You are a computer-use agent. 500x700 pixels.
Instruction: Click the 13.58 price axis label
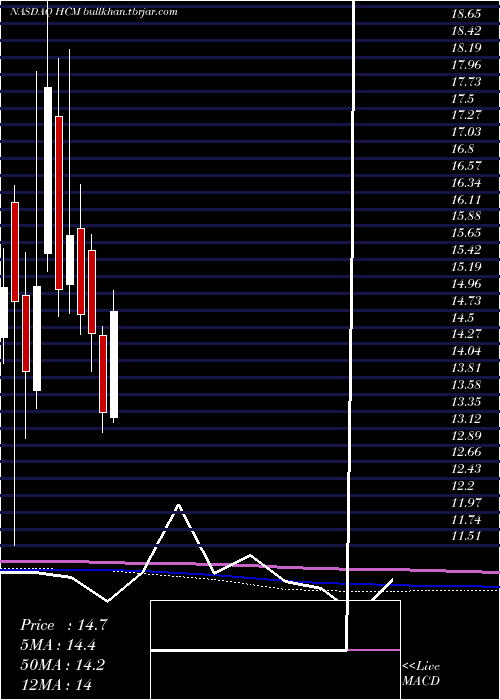[x=466, y=385]
